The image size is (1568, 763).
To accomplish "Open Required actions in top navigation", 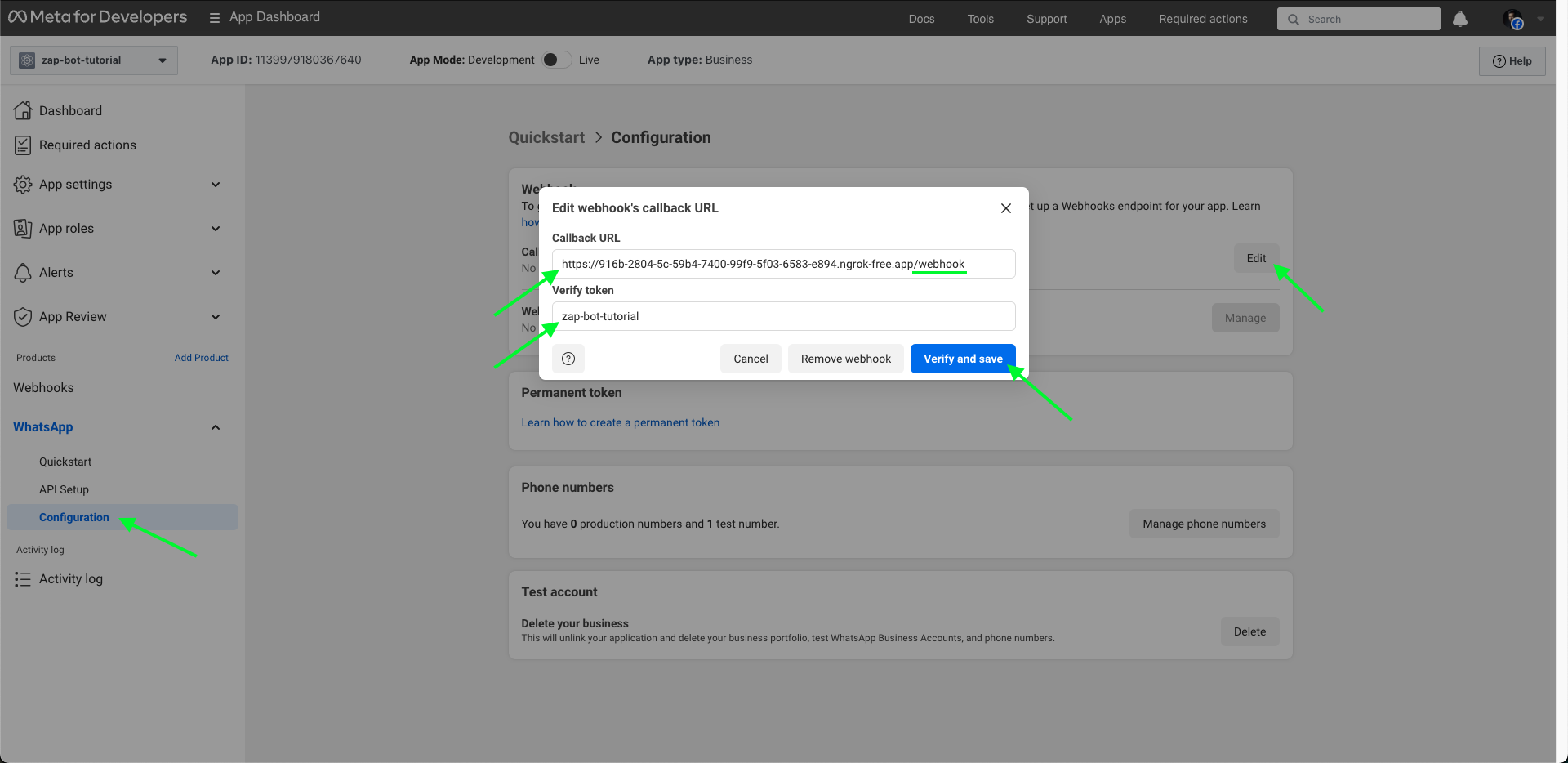I will pyautogui.click(x=1203, y=19).
